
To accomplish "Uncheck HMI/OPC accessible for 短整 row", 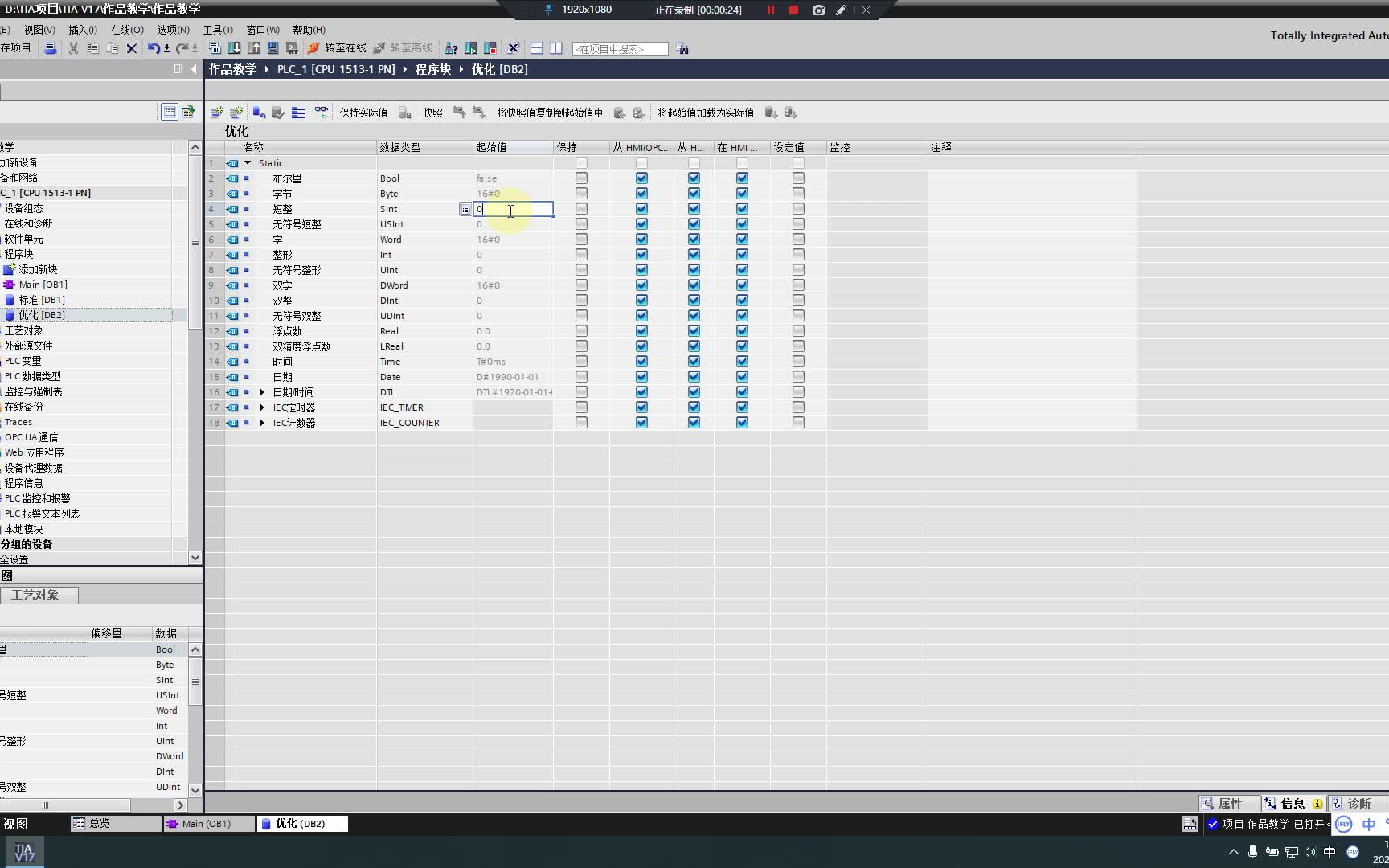I will pyautogui.click(x=641, y=209).
